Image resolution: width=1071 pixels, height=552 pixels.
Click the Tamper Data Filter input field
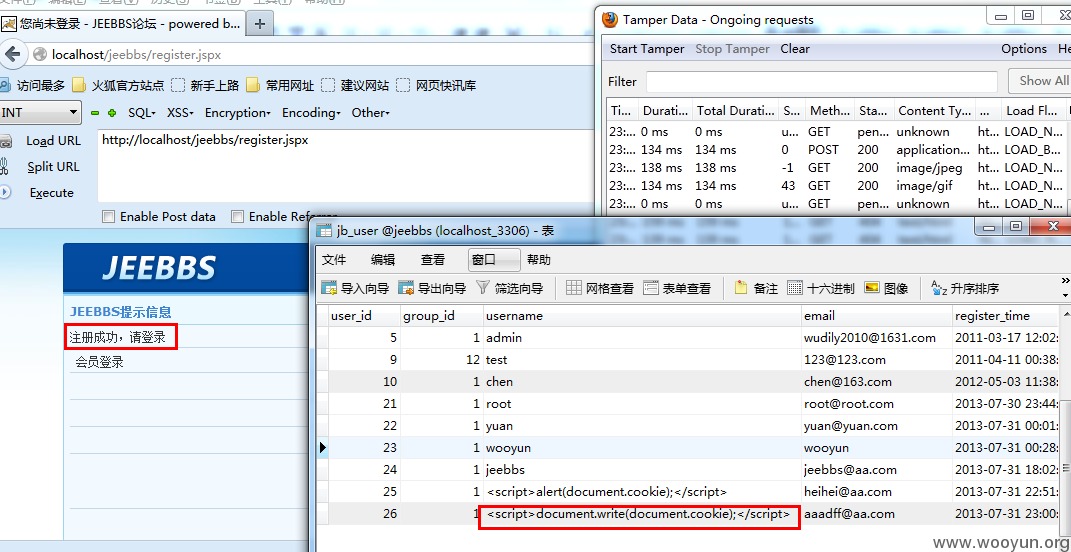pyautogui.click(x=822, y=81)
